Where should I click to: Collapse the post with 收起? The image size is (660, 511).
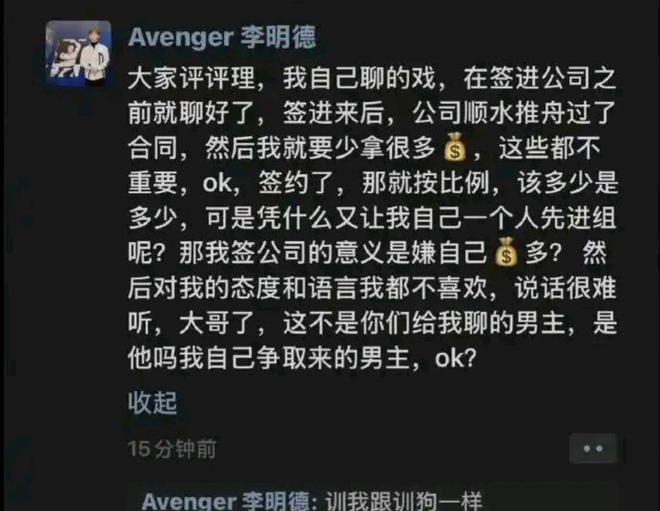click(x=152, y=402)
